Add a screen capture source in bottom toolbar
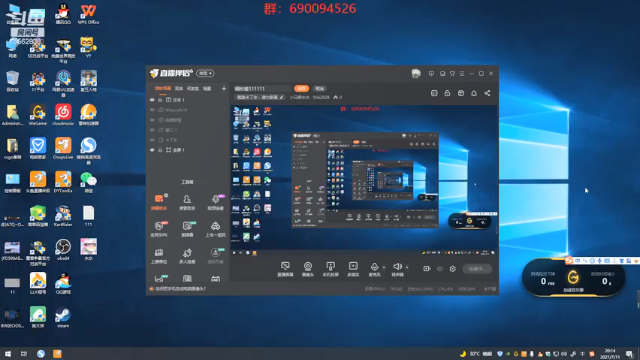This screenshot has width=640, height=360. (x=285, y=269)
